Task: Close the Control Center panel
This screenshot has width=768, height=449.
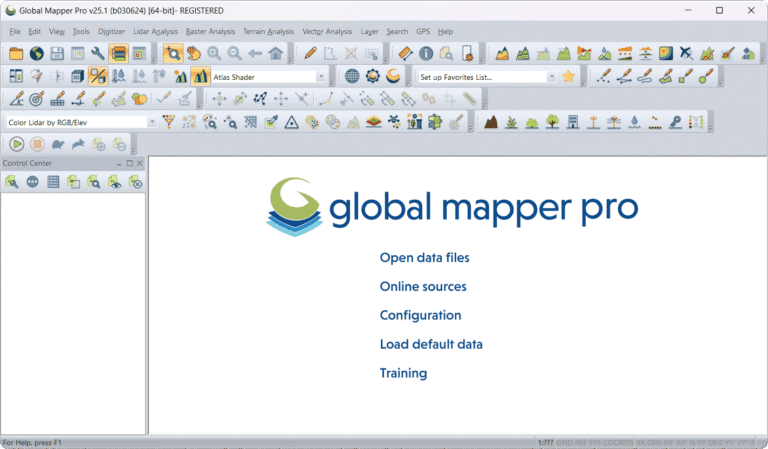Action: tap(140, 163)
